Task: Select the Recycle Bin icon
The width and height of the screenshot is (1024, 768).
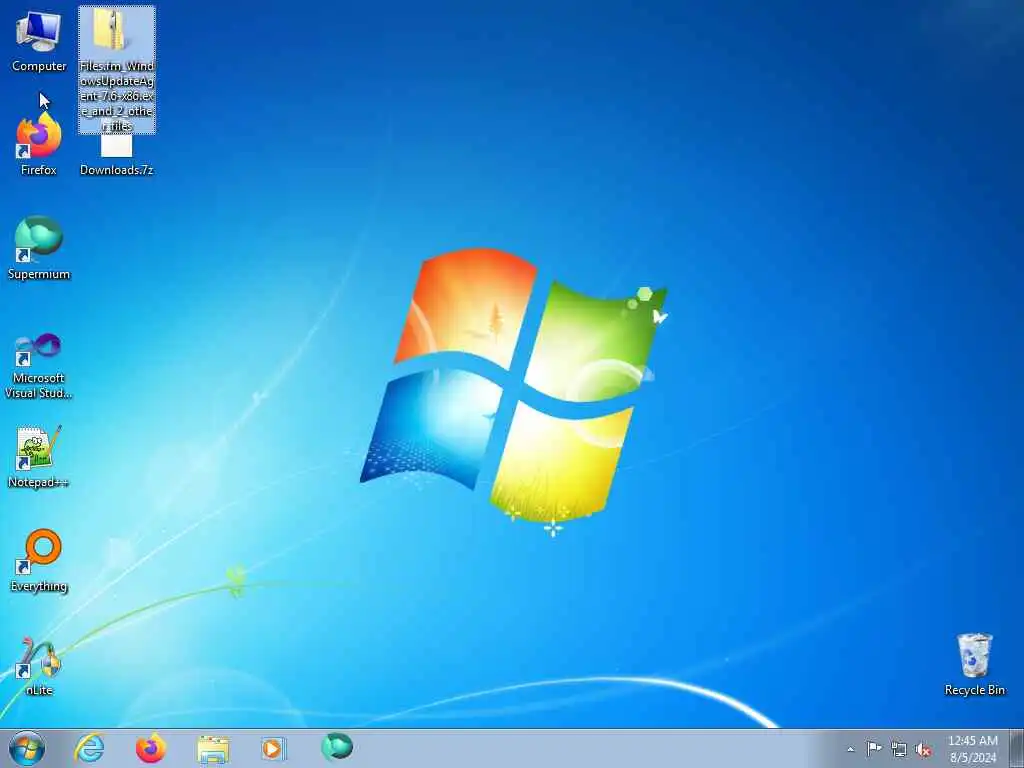Action: [974, 664]
